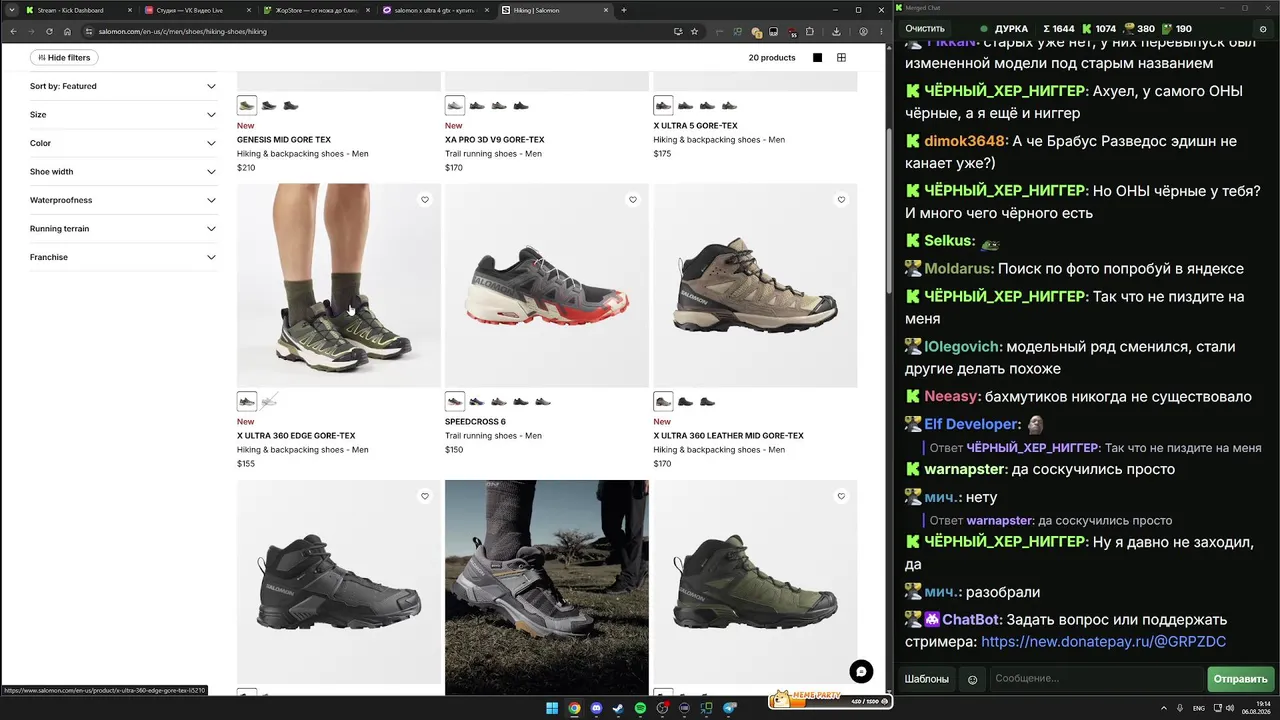Show hidden system tray icons

[x=1165, y=709]
